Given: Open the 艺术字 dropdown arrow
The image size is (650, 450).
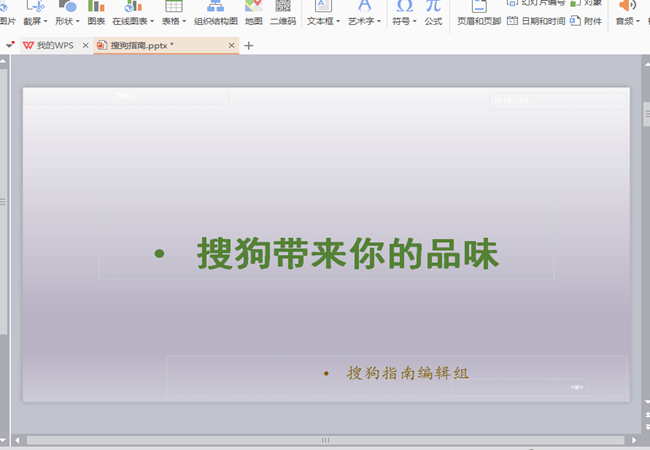Looking at the screenshot, I should 379,22.
